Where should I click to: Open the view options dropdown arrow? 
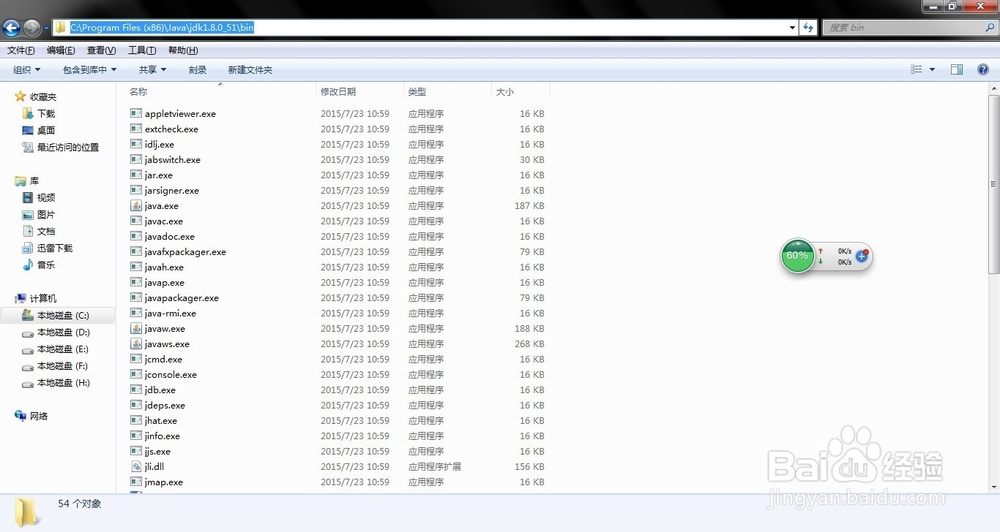click(x=932, y=70)
